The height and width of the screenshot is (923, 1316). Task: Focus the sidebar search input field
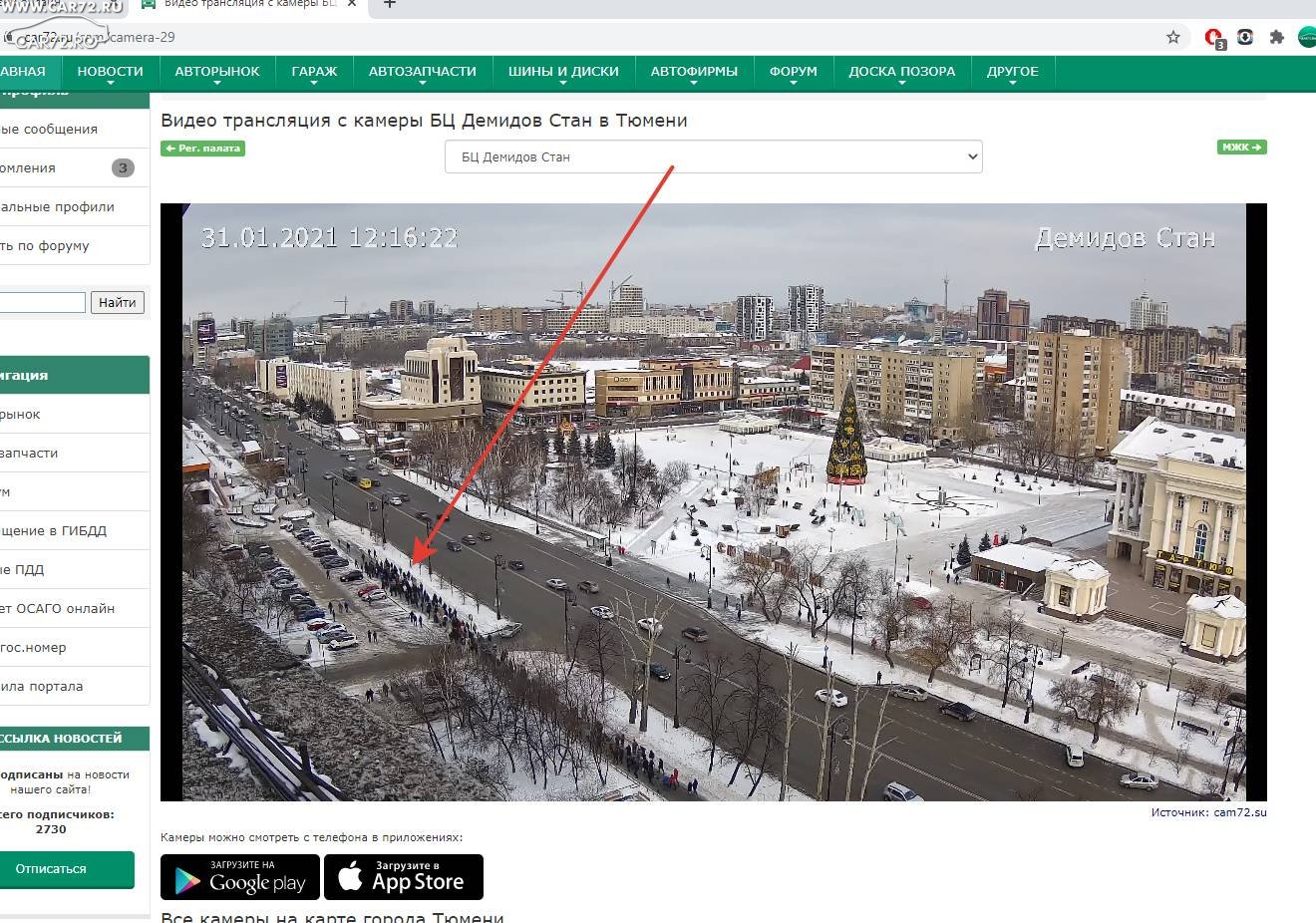[42, 302]
